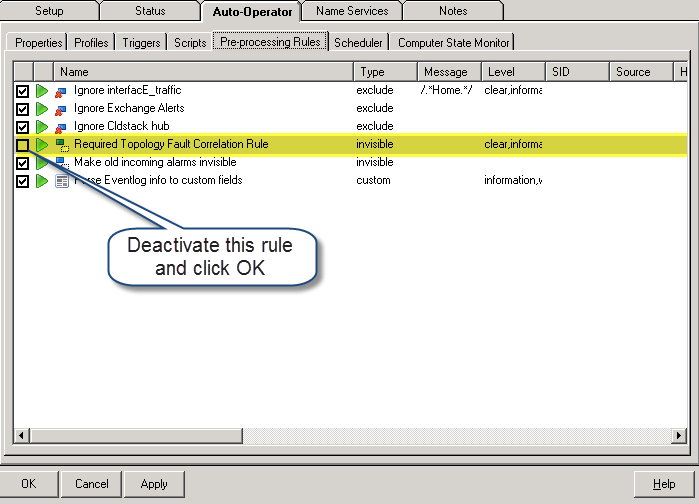Viewport: 699px width, 504px height.
Task: Open the Name Services tab
Action: pos(352,11)
